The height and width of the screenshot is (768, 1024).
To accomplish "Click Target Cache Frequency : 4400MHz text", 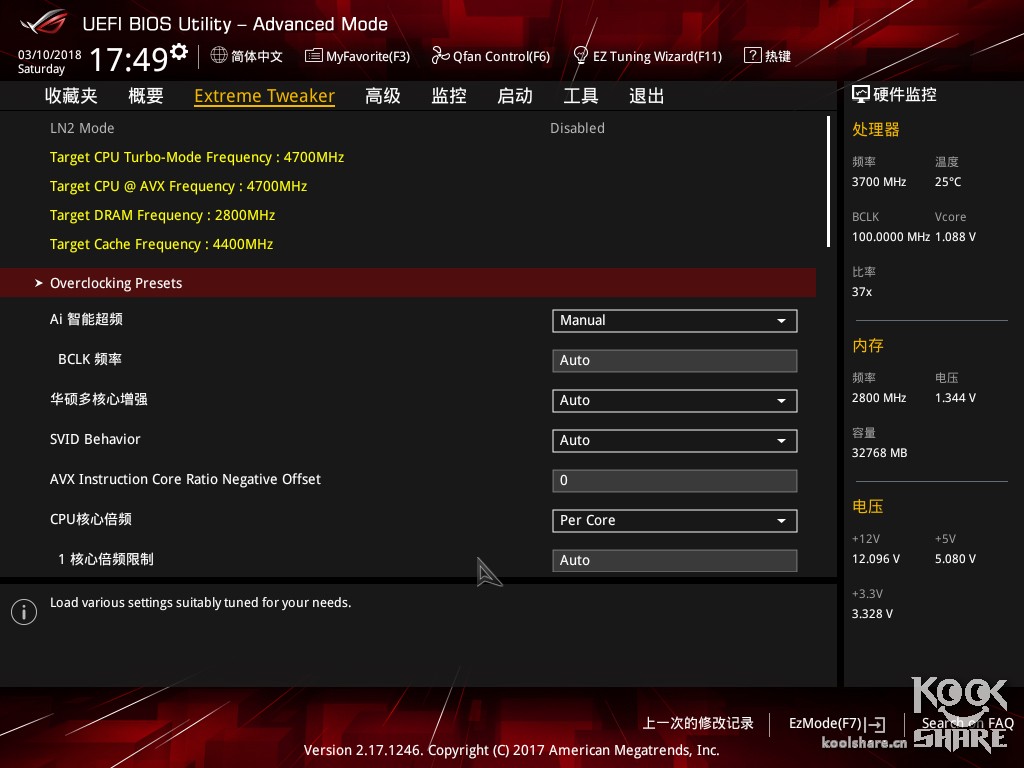I will click(x=161, y=244).
